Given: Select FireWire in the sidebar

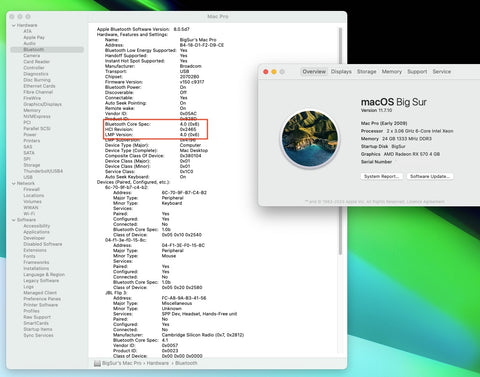Looking at the screenshot, I should [x=32, y=98].
